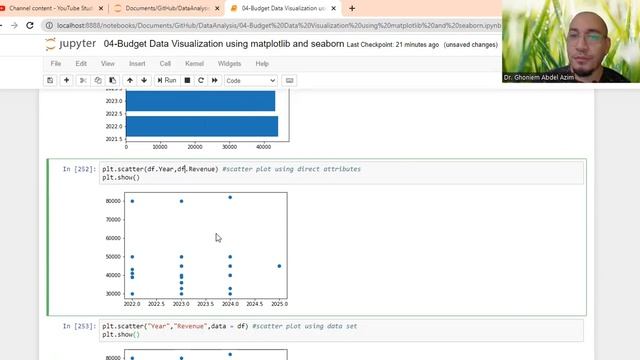Image resolution: width=640 pixels, height=360 pixels.
Task: Cut selected cells with scissors icon
Action: point(83,80)
